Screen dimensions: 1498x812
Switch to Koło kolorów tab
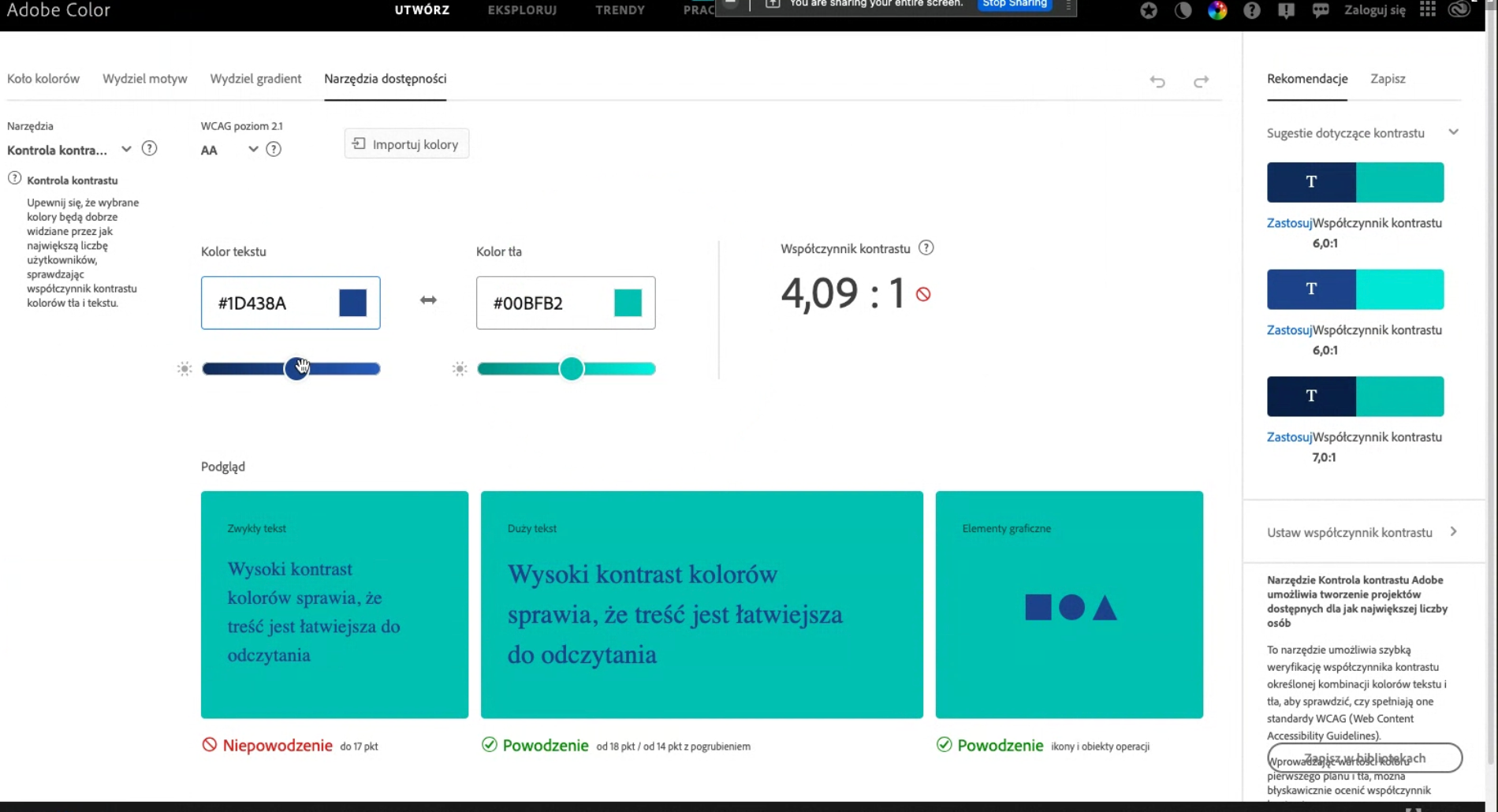click(x=43, y=79)
